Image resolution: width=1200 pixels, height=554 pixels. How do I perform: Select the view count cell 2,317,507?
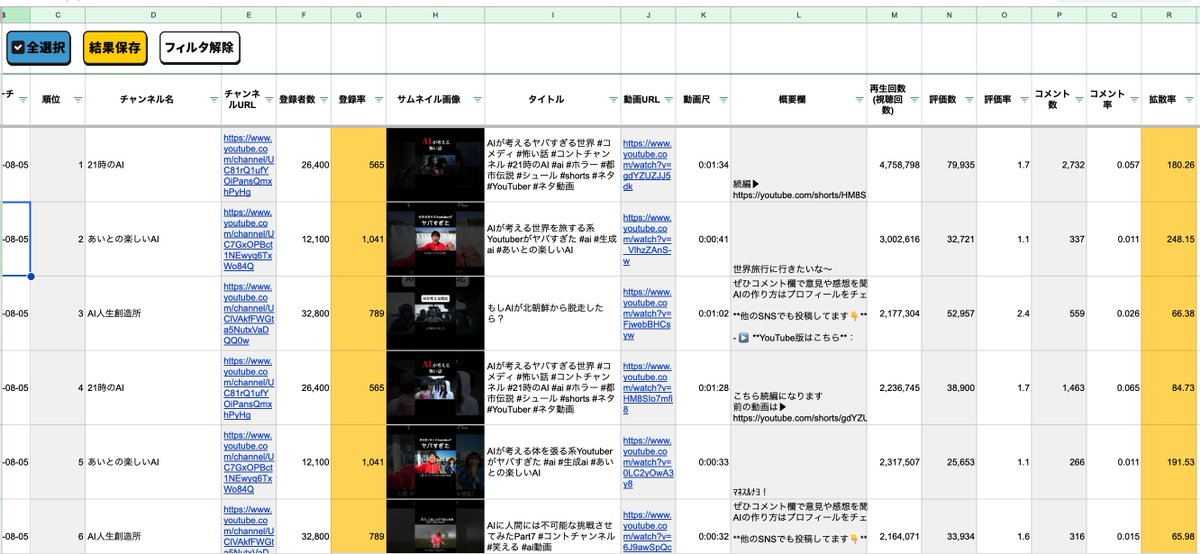coord(894,461)
